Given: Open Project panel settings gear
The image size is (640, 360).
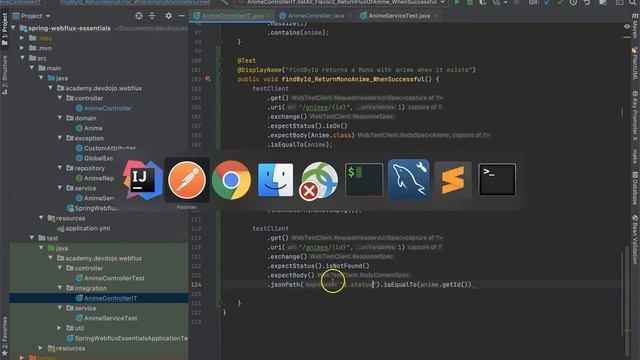Looking at the screenshot, I should pyautogui.click(x=168, y=16).
